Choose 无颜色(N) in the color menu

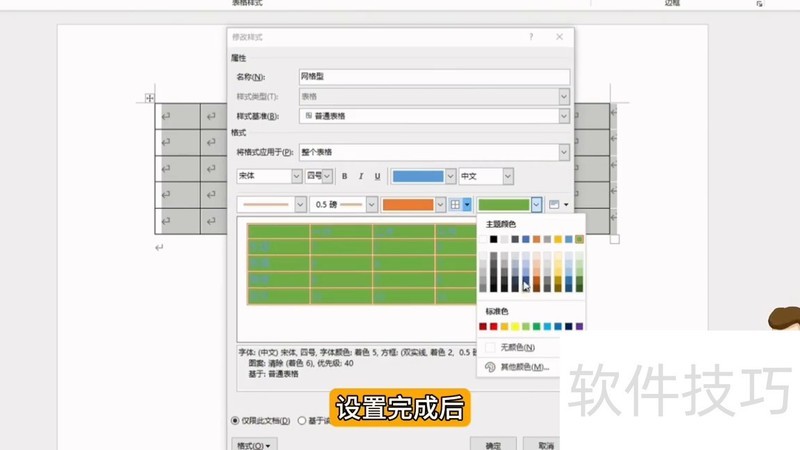click(x=518, y=347)
